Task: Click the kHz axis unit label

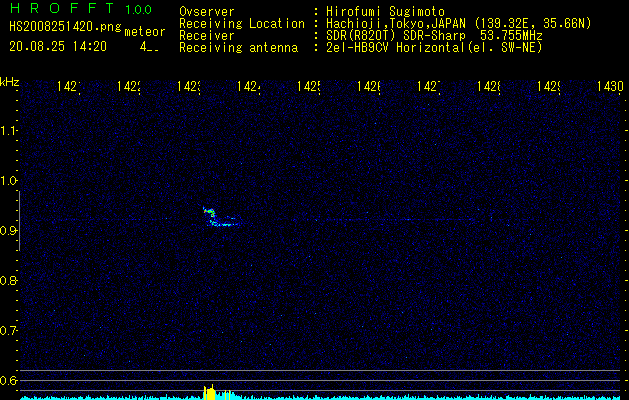Action: pyautogui.click(x=9, y=83)
